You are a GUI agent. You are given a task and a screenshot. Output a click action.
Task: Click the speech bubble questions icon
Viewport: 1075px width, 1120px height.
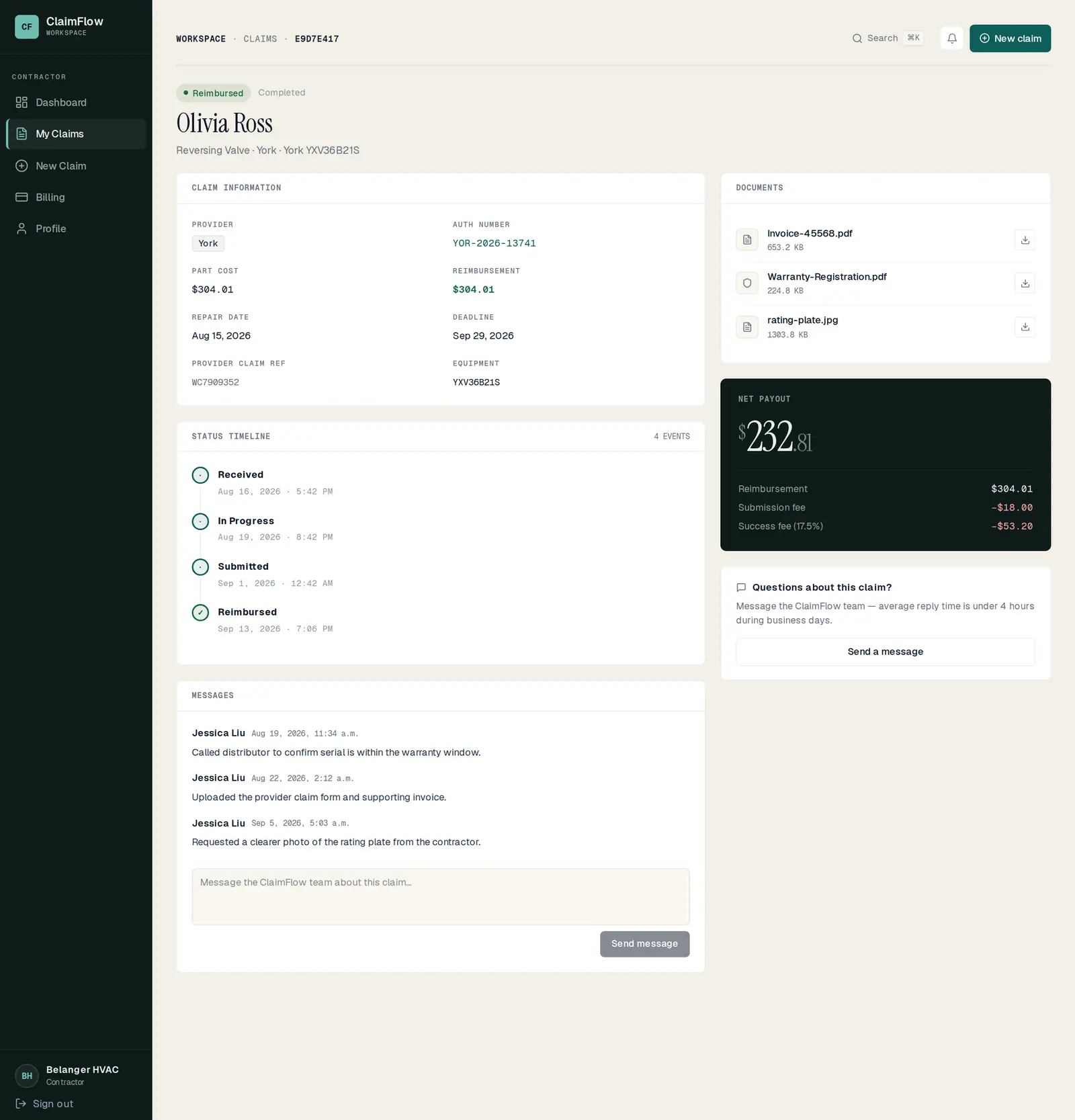coord(741,588)
